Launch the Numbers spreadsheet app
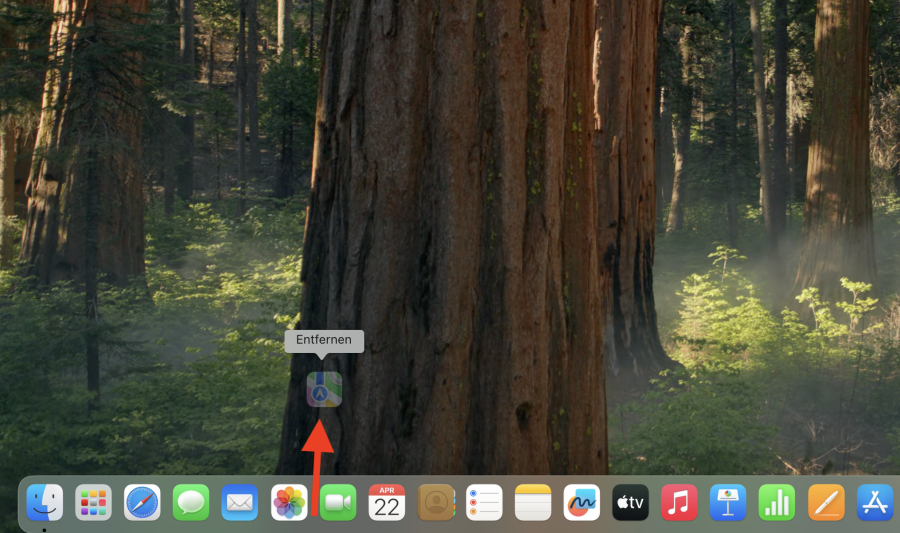The width and height of the screenshot is (900, 533). (x=777, y=502)
